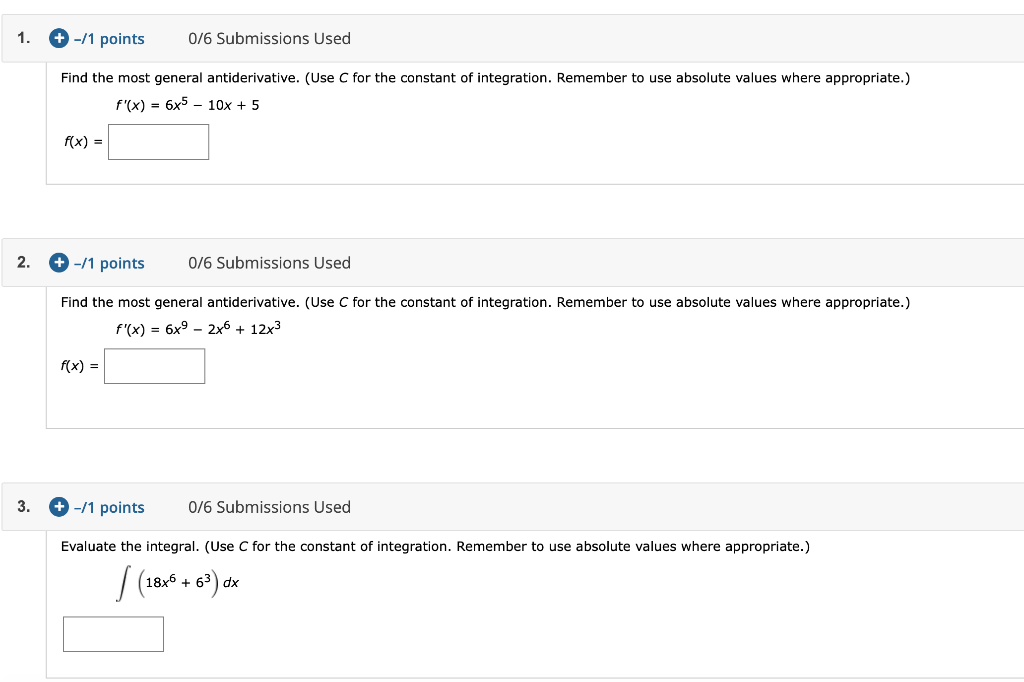1024x682 pixels.
Task: Click the f(x) answer box in question 2
Action: 154,366
